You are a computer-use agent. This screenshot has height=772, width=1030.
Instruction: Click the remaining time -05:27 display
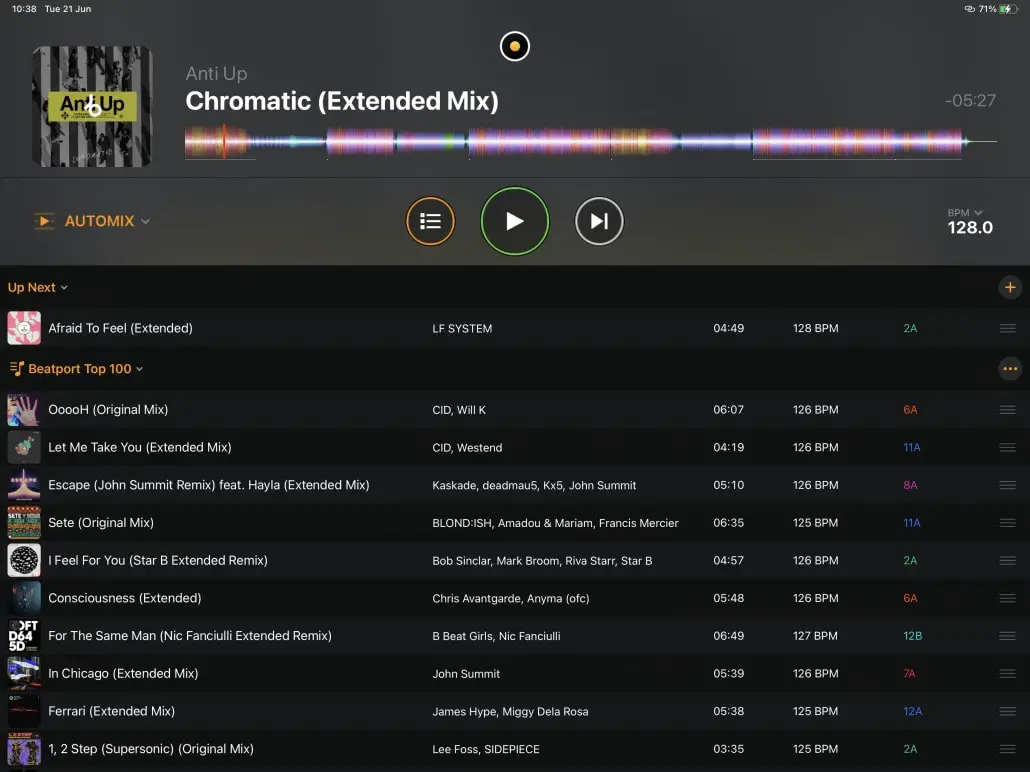click(x=970, y=101)
